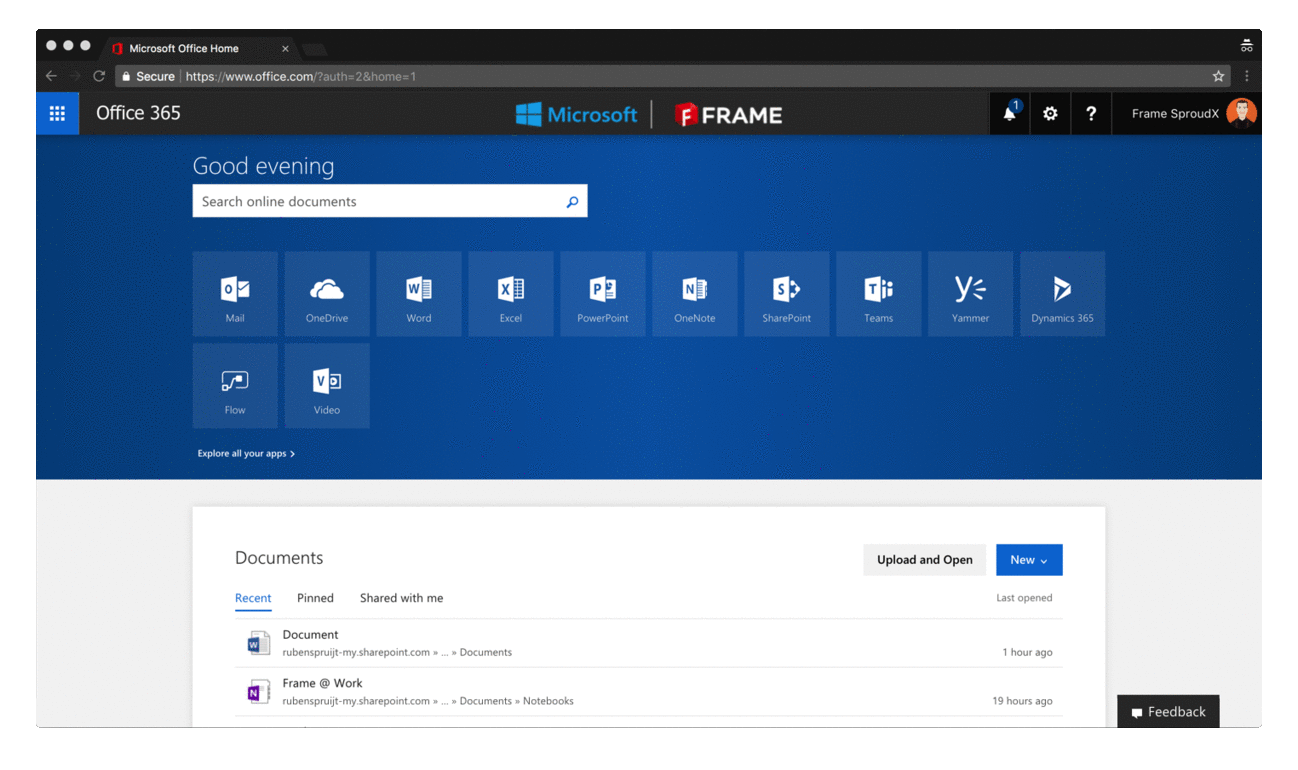Click the Office 365 title link
The height and width of the screenshot is (770, 1298).
click(x=138, y=113)
